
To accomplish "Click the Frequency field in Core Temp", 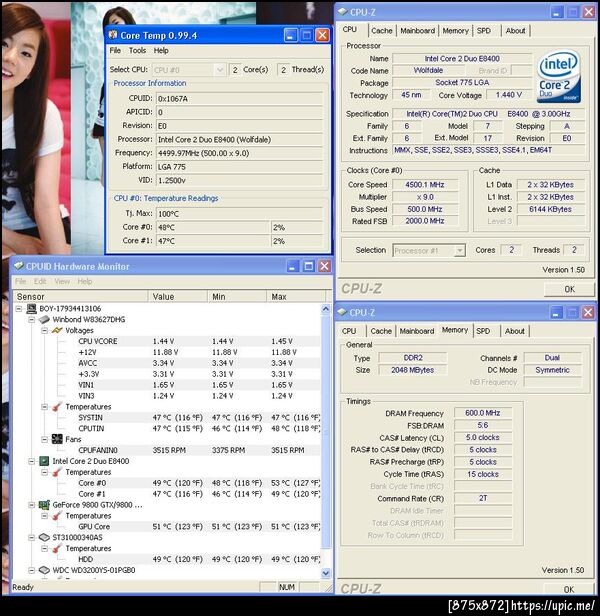I will point(240,153).
